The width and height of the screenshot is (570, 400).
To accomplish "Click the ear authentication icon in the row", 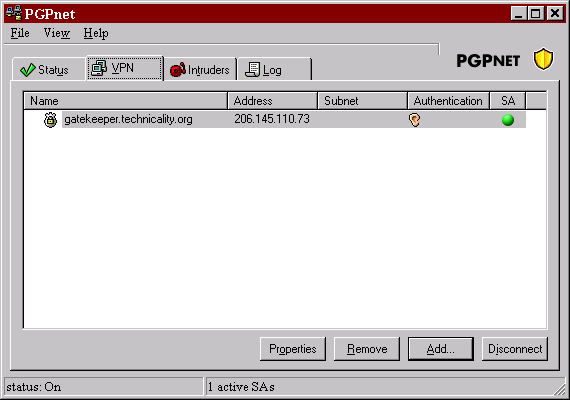I will (414, 120).
